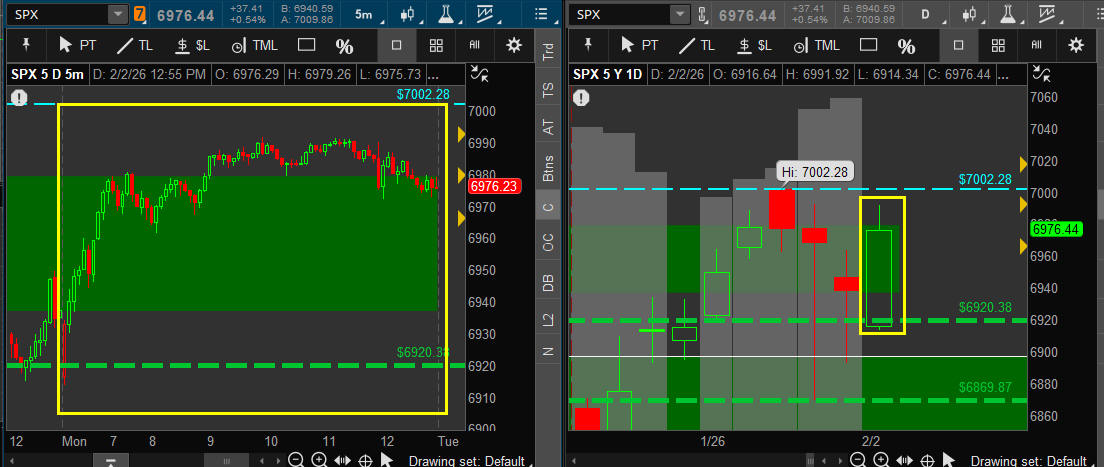Open the 5m timeframe dropdown
Image resolution: width=1104 pixels, height=467 pixels.
[365, 15]
